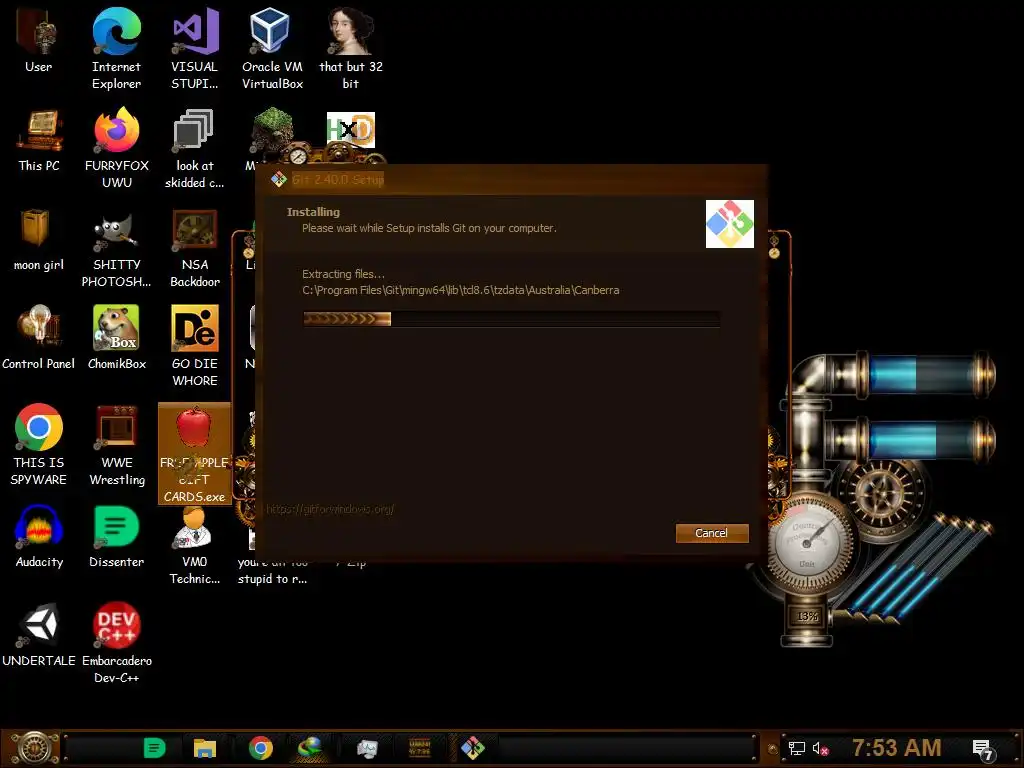Open the gitforwindows.org link in installer

[x=330, y=509]
